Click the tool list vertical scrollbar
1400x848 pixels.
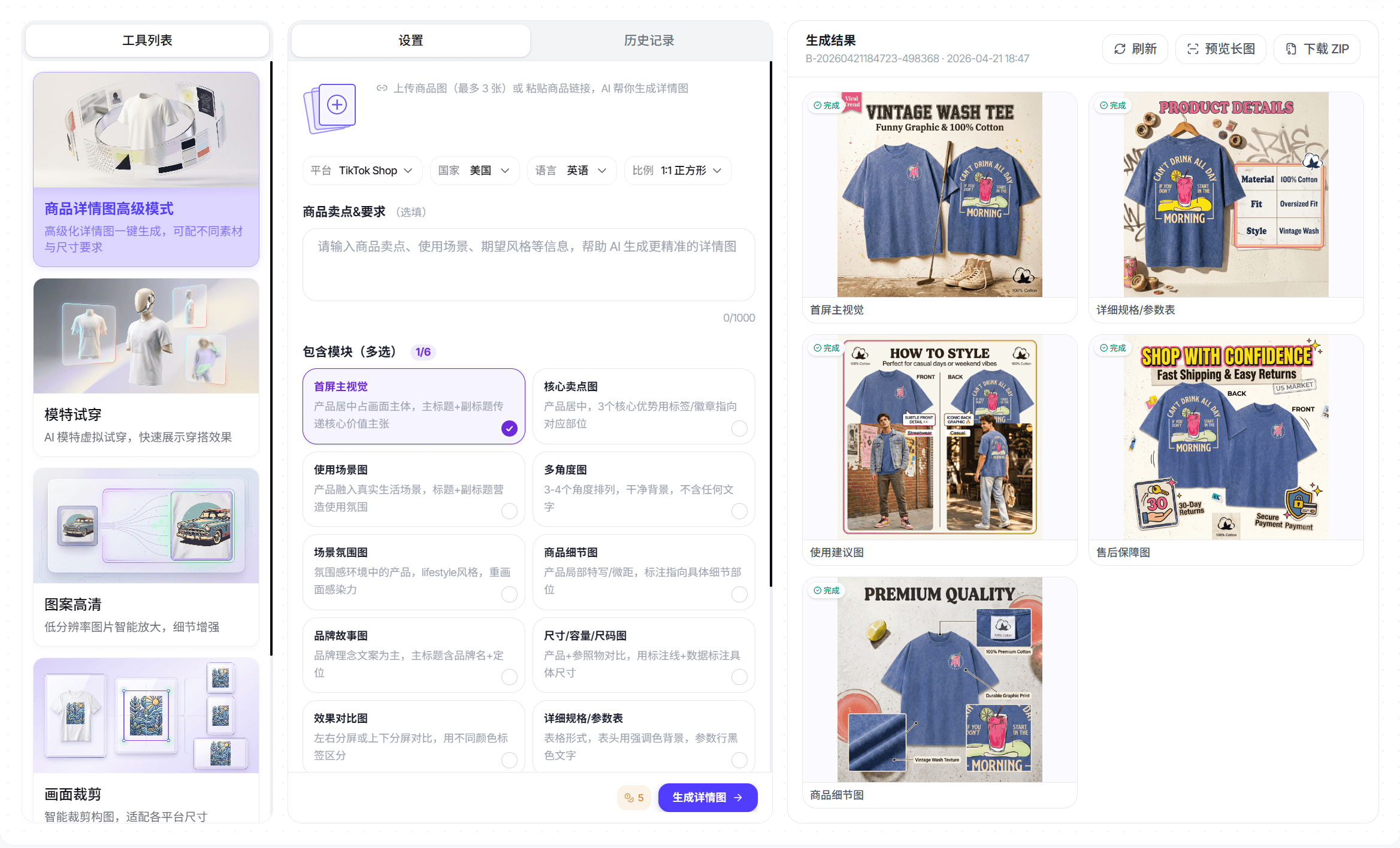point(271,358)
